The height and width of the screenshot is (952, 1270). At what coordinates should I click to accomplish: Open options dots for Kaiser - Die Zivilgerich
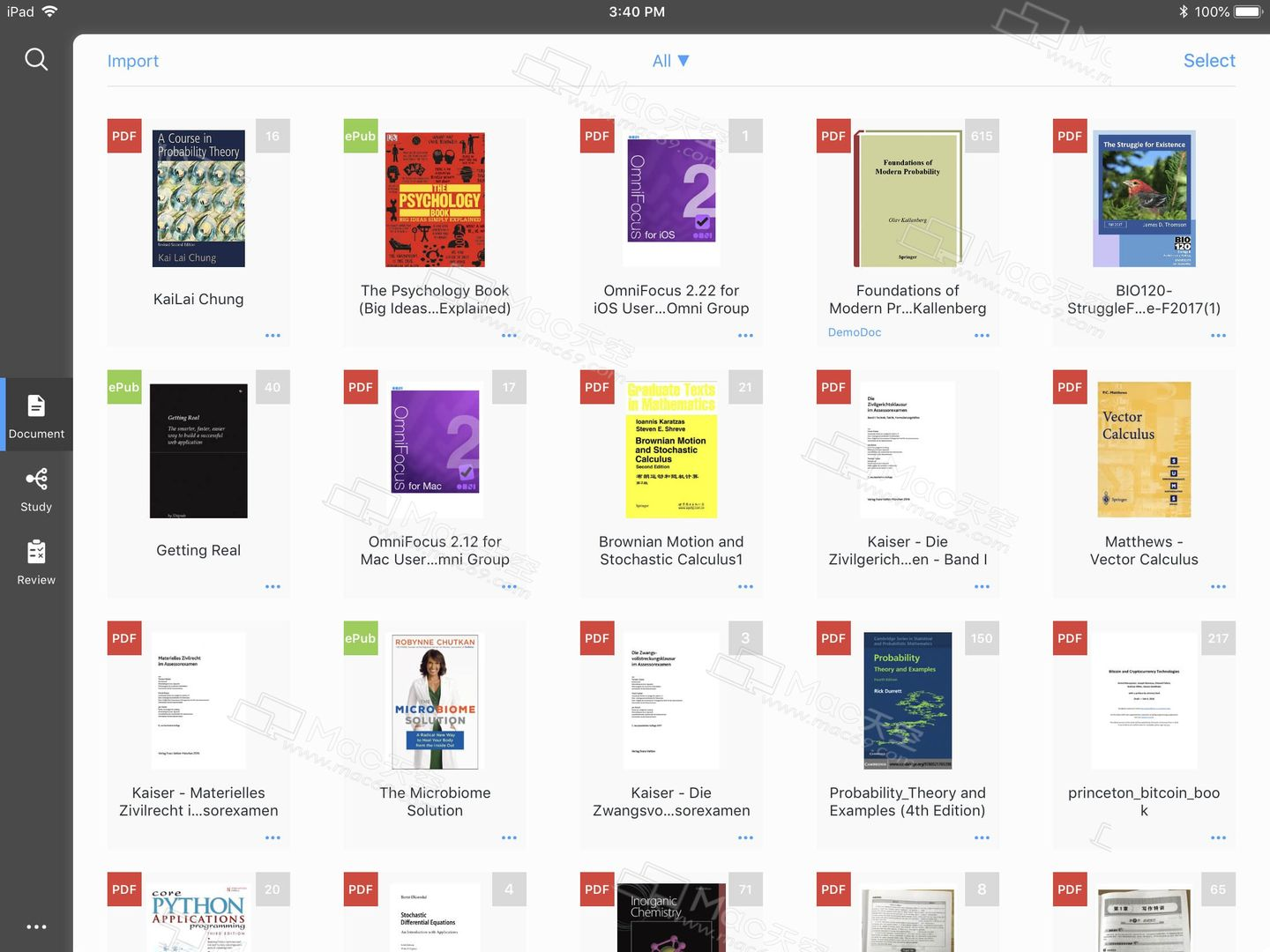(x=982, y=586)
